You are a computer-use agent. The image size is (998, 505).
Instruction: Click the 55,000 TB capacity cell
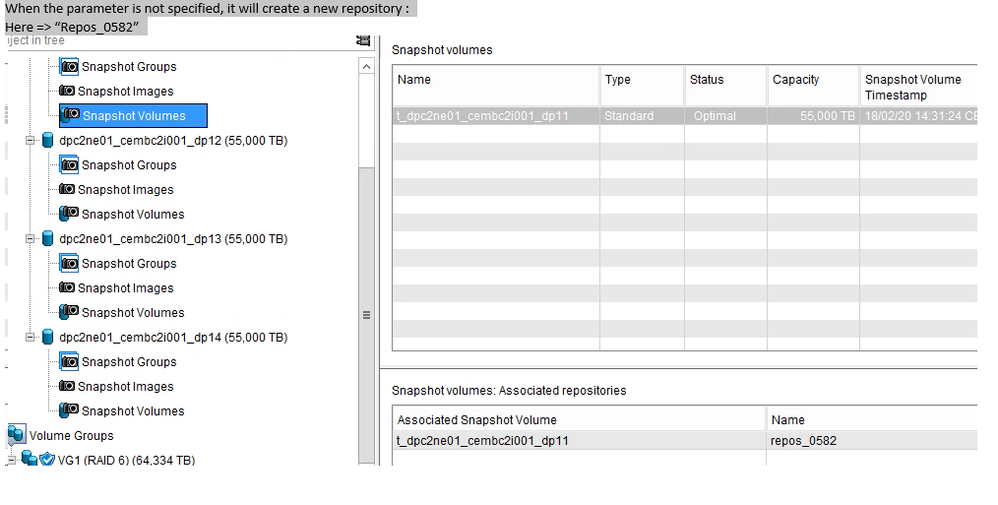click(813, 116)
